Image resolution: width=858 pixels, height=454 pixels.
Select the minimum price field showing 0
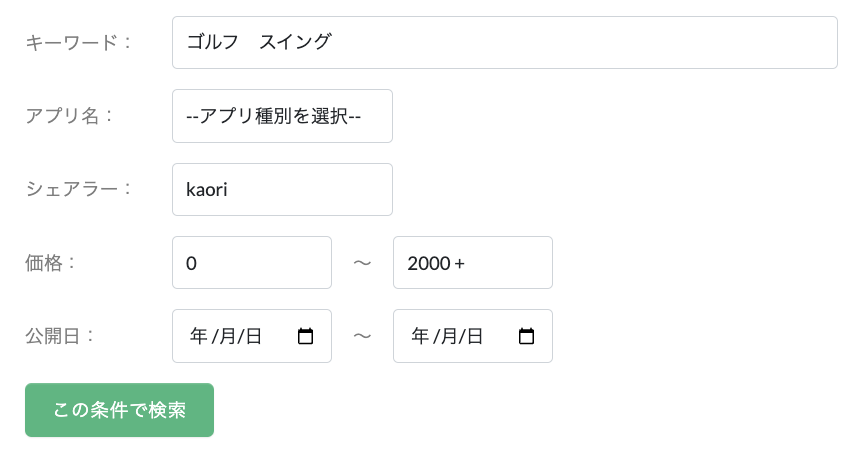tap(252, 263)
